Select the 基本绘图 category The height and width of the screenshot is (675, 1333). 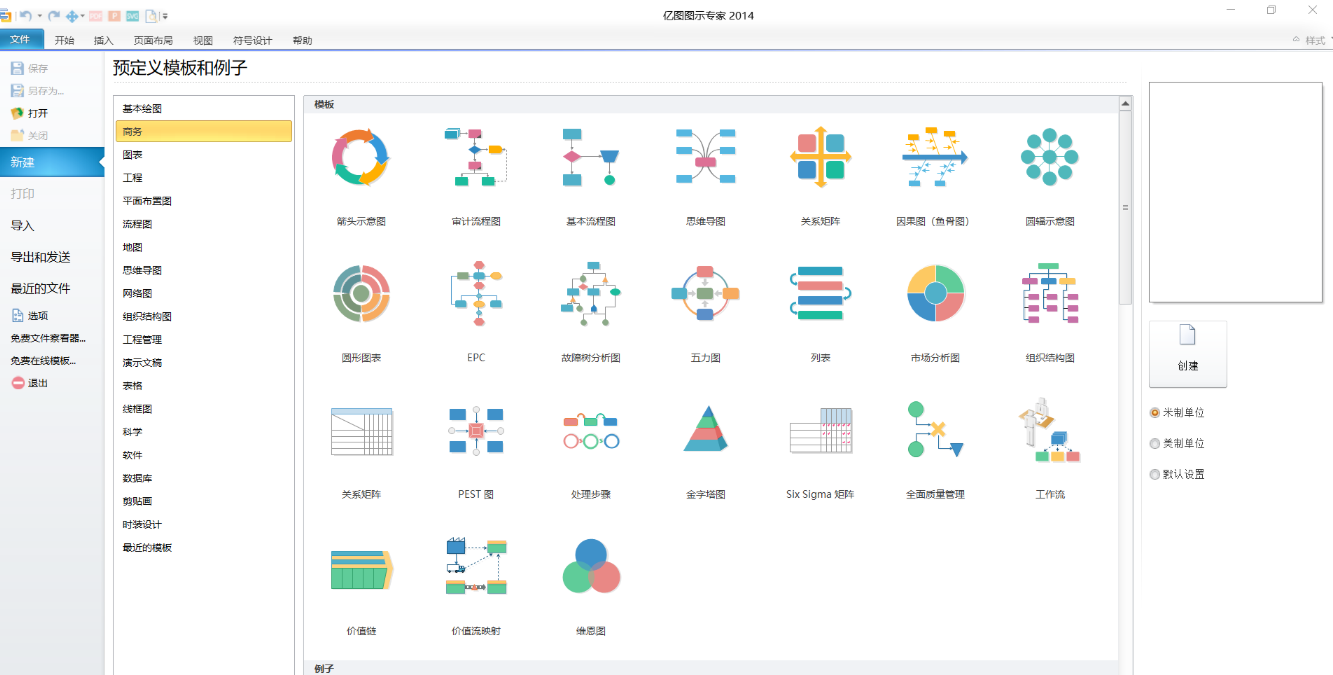pyautogui.click(x=203, y=108)
